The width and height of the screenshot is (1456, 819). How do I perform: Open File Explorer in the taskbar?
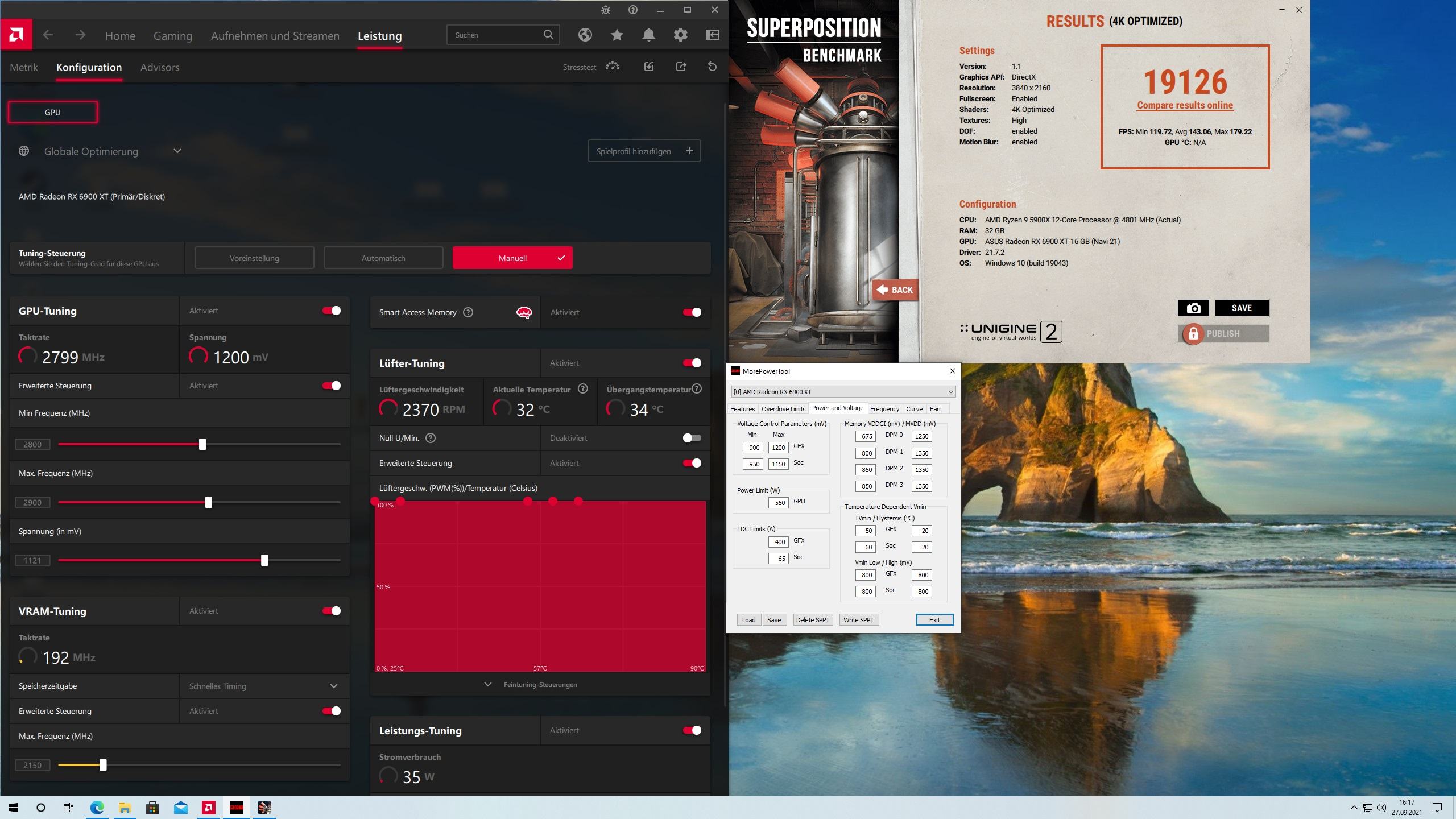(x=125, y=808)
